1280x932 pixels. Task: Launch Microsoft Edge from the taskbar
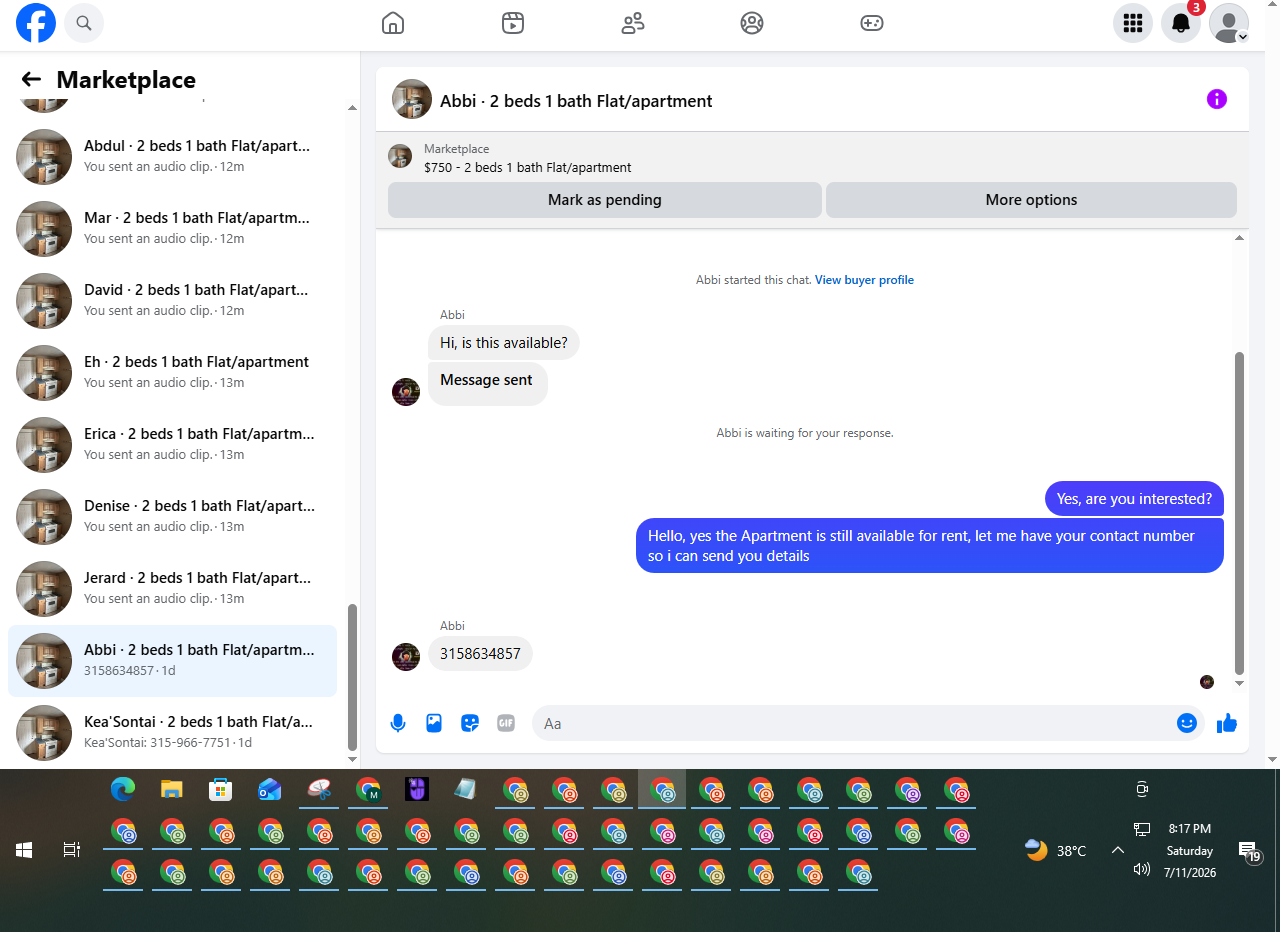123,790
